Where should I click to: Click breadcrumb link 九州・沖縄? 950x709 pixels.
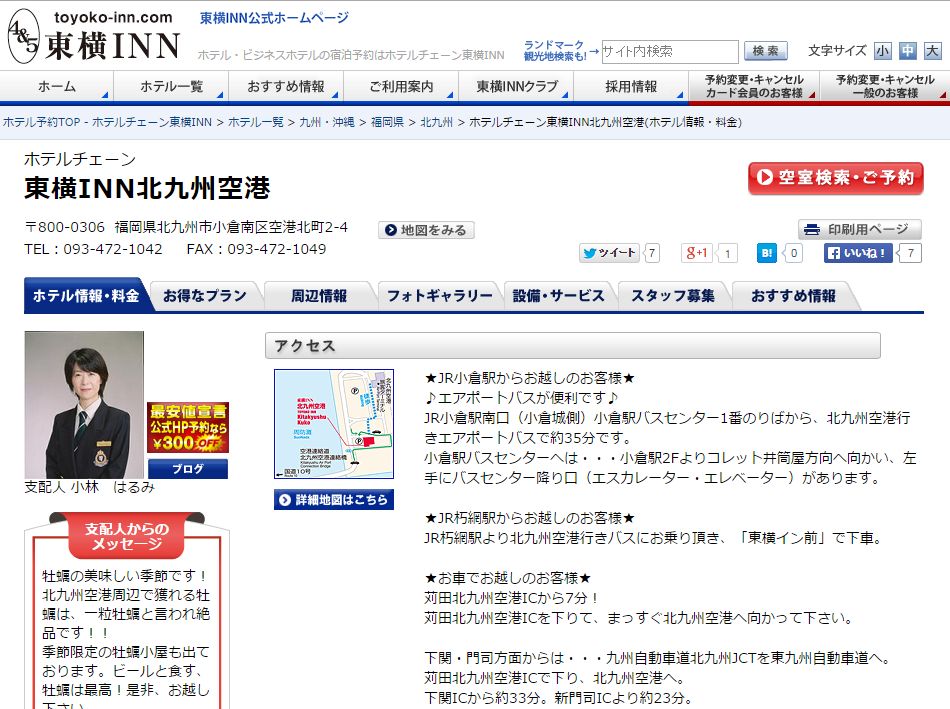327,122
